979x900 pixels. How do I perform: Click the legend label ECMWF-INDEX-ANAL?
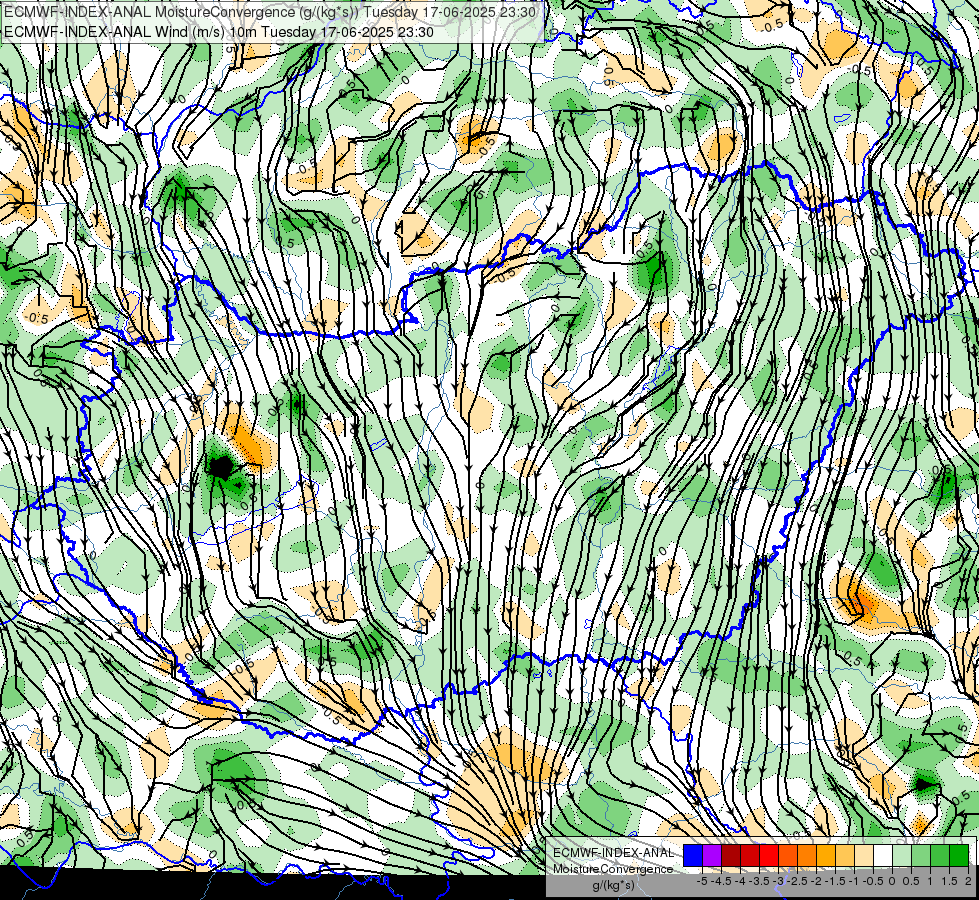613,853
